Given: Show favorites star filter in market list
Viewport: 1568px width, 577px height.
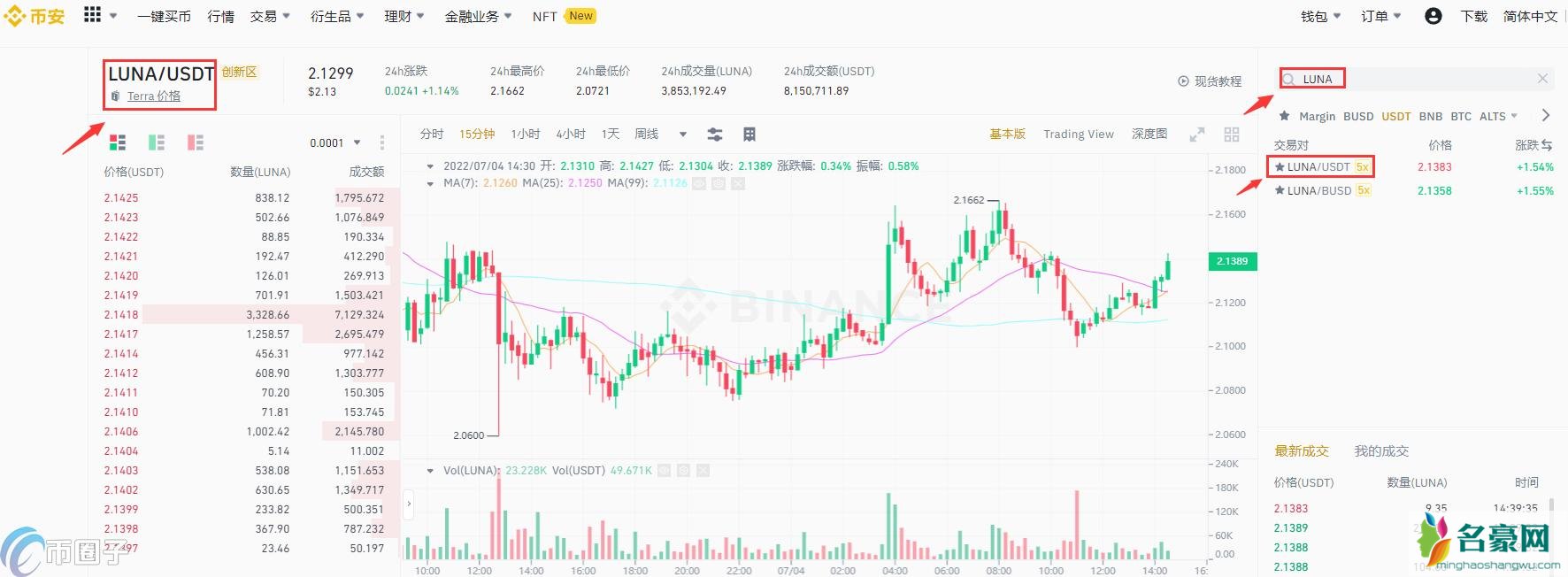Looking at the screenshot, I should (x=1284, y=116).
